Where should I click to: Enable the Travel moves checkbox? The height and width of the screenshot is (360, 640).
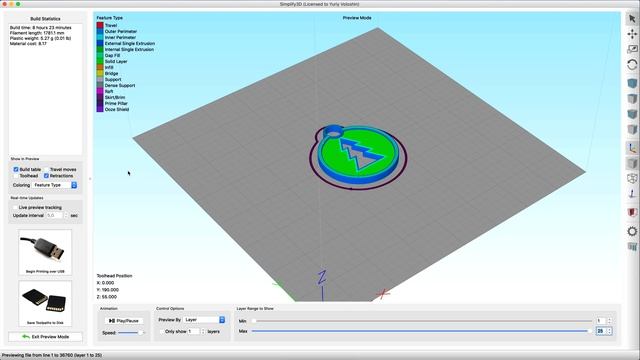click(47, 169)
